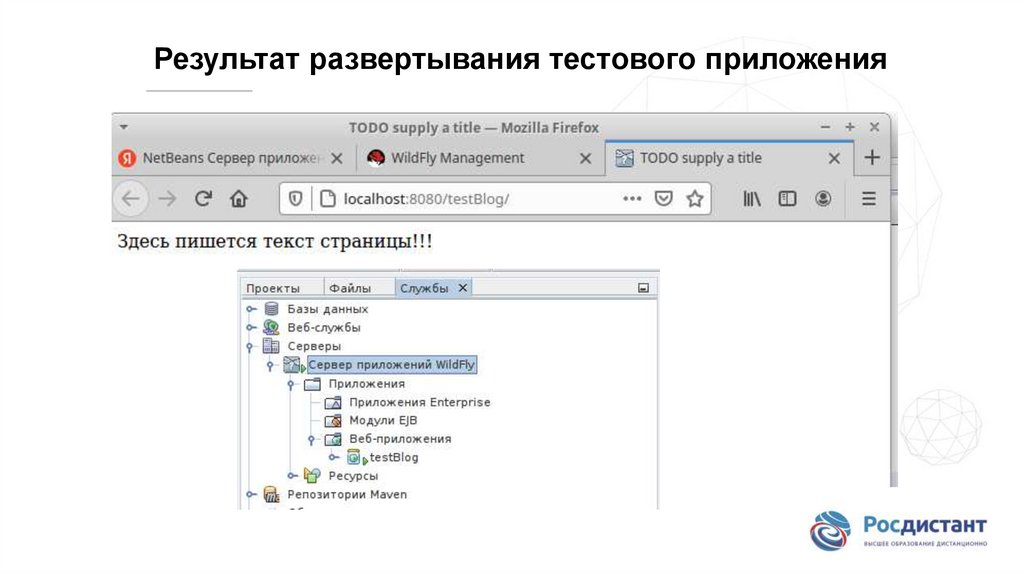Viewport: 1024px width, 574px height.
Task: Select Приложения Enterprise tree row label
Action: [x=419, y=402]
